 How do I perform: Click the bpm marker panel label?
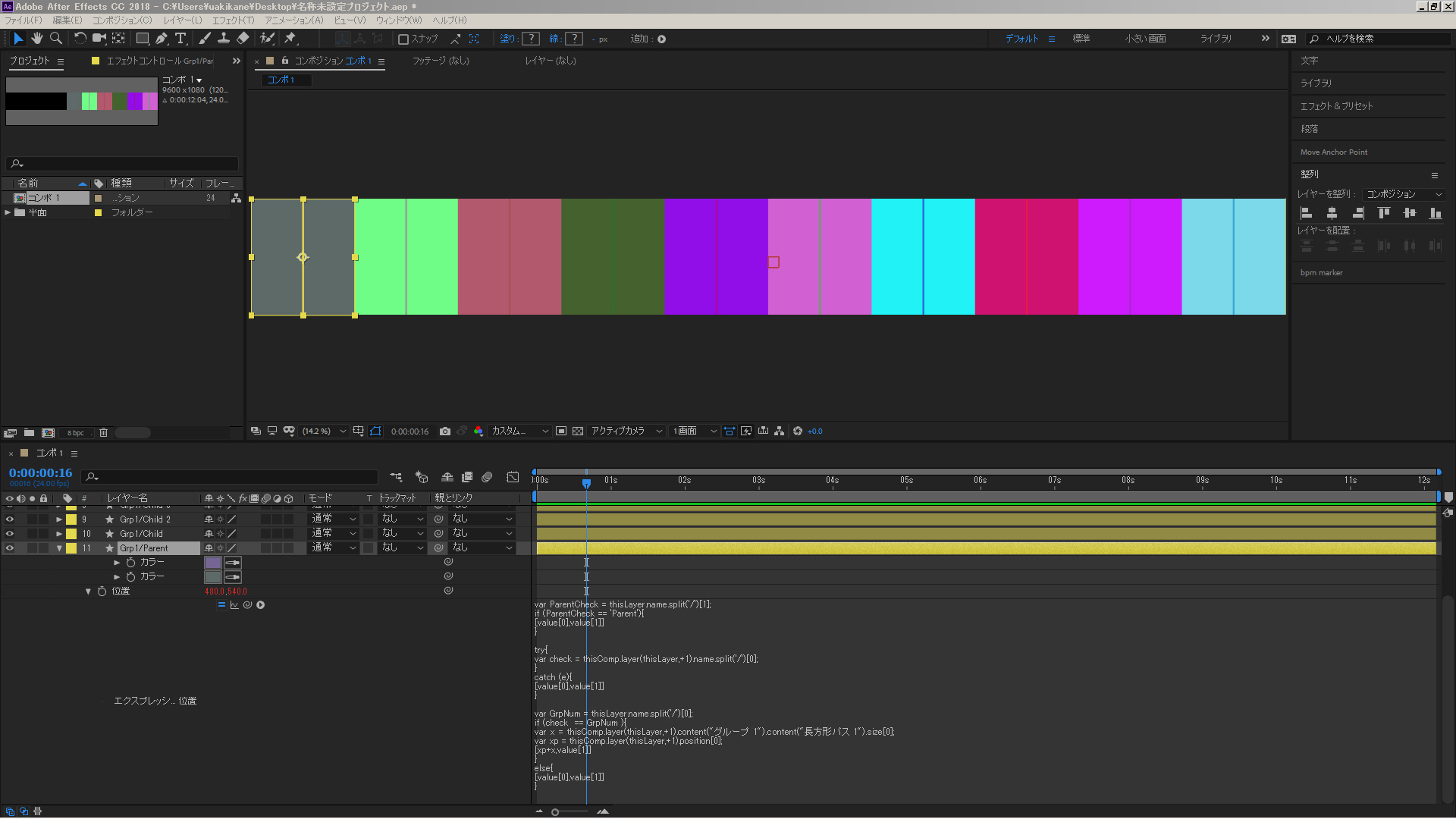[x=1321, y=272]
